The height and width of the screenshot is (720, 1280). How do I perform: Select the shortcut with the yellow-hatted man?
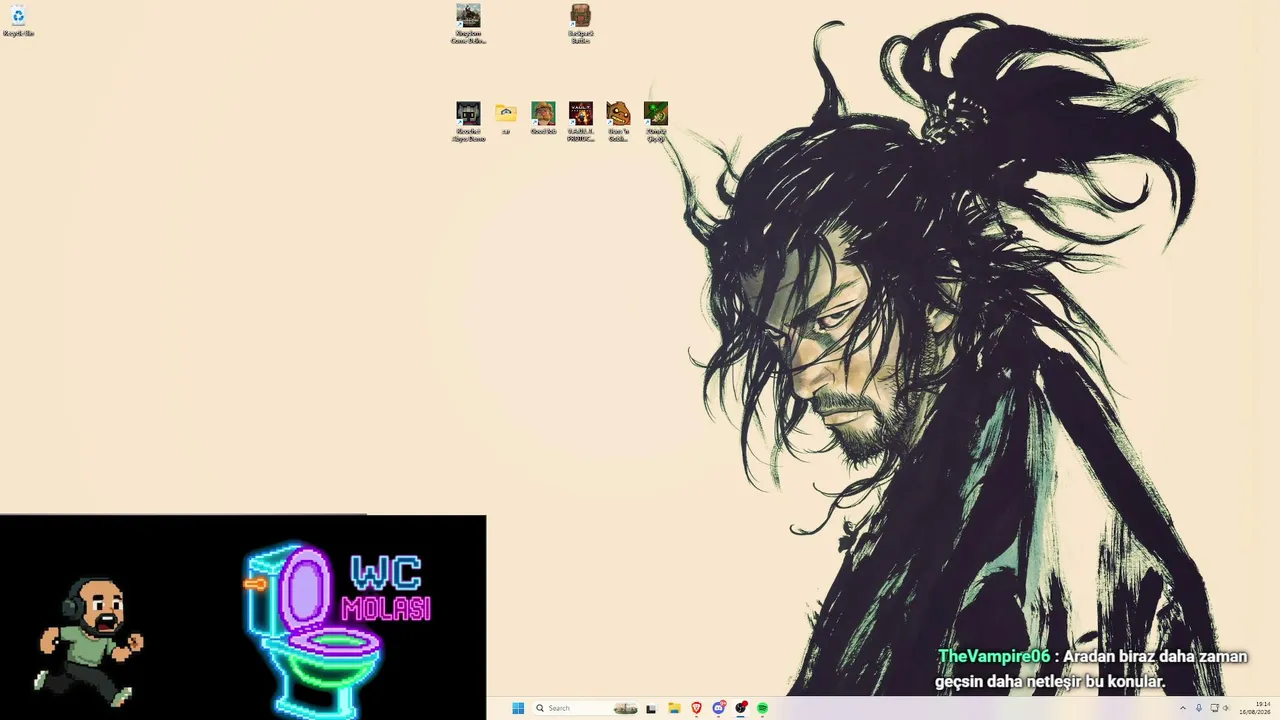(x=543, y=118)
